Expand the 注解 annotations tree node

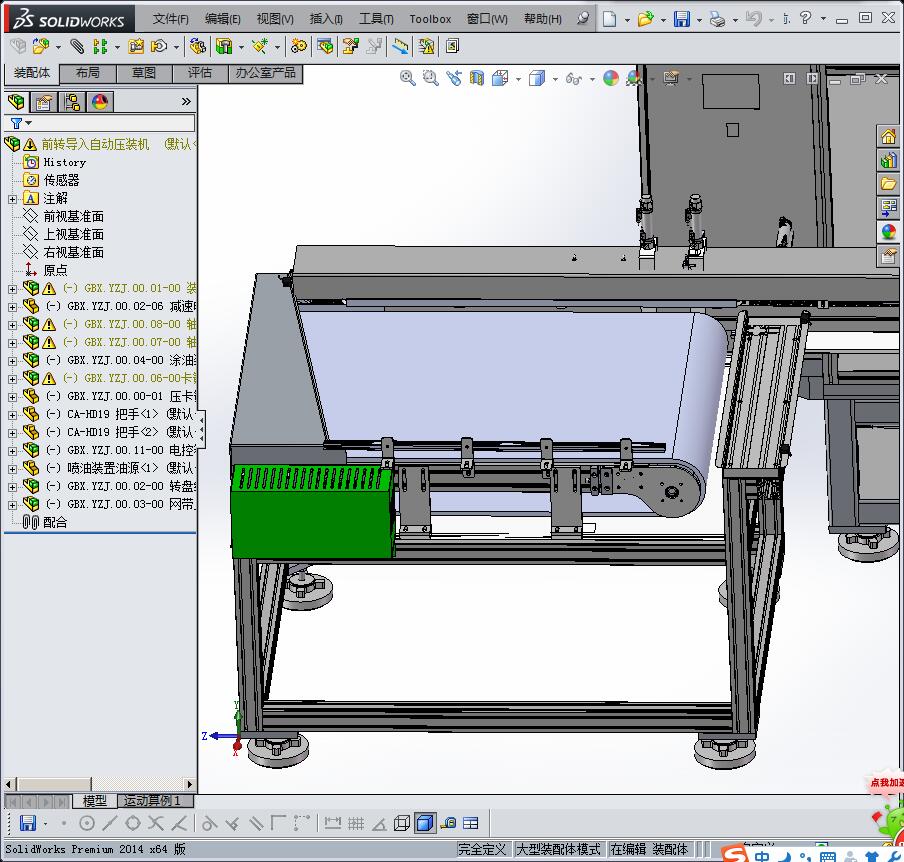click(x=12, y=199)
